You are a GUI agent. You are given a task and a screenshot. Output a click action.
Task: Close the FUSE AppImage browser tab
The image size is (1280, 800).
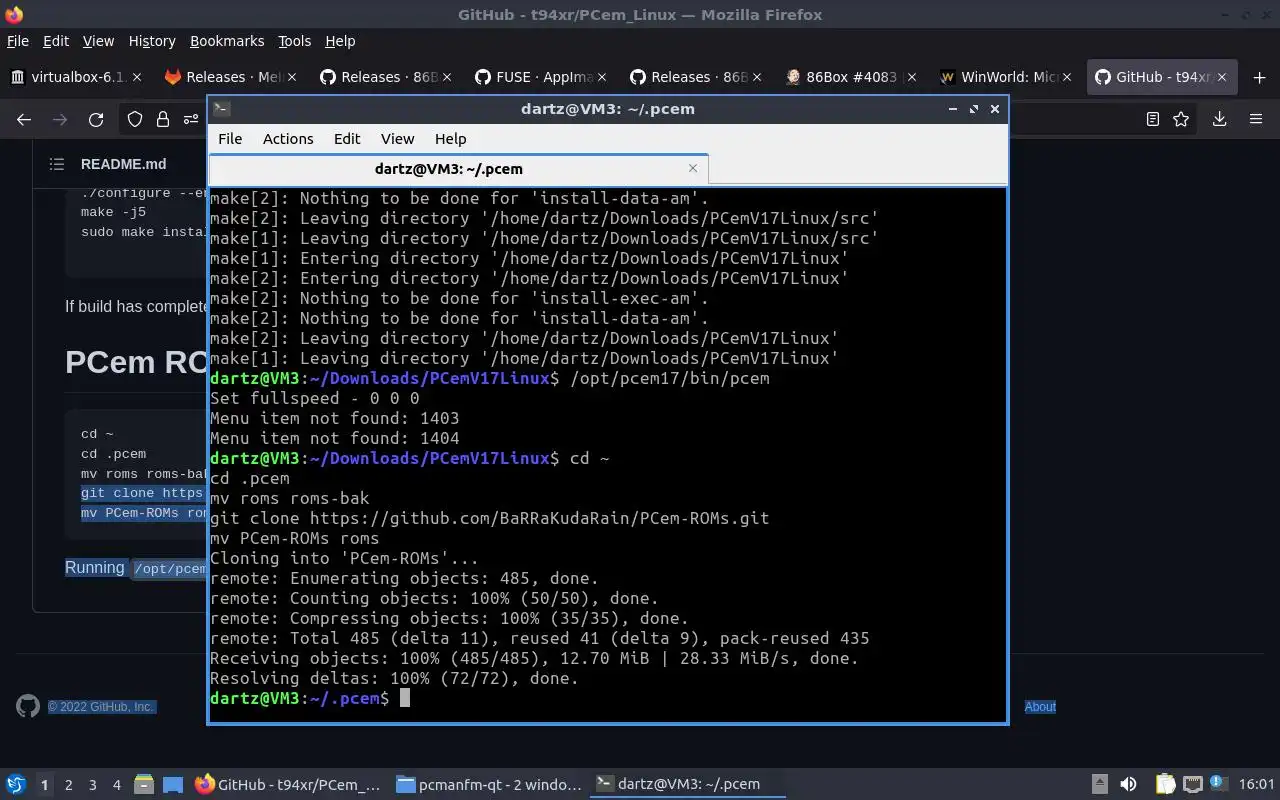pos(602,77)
